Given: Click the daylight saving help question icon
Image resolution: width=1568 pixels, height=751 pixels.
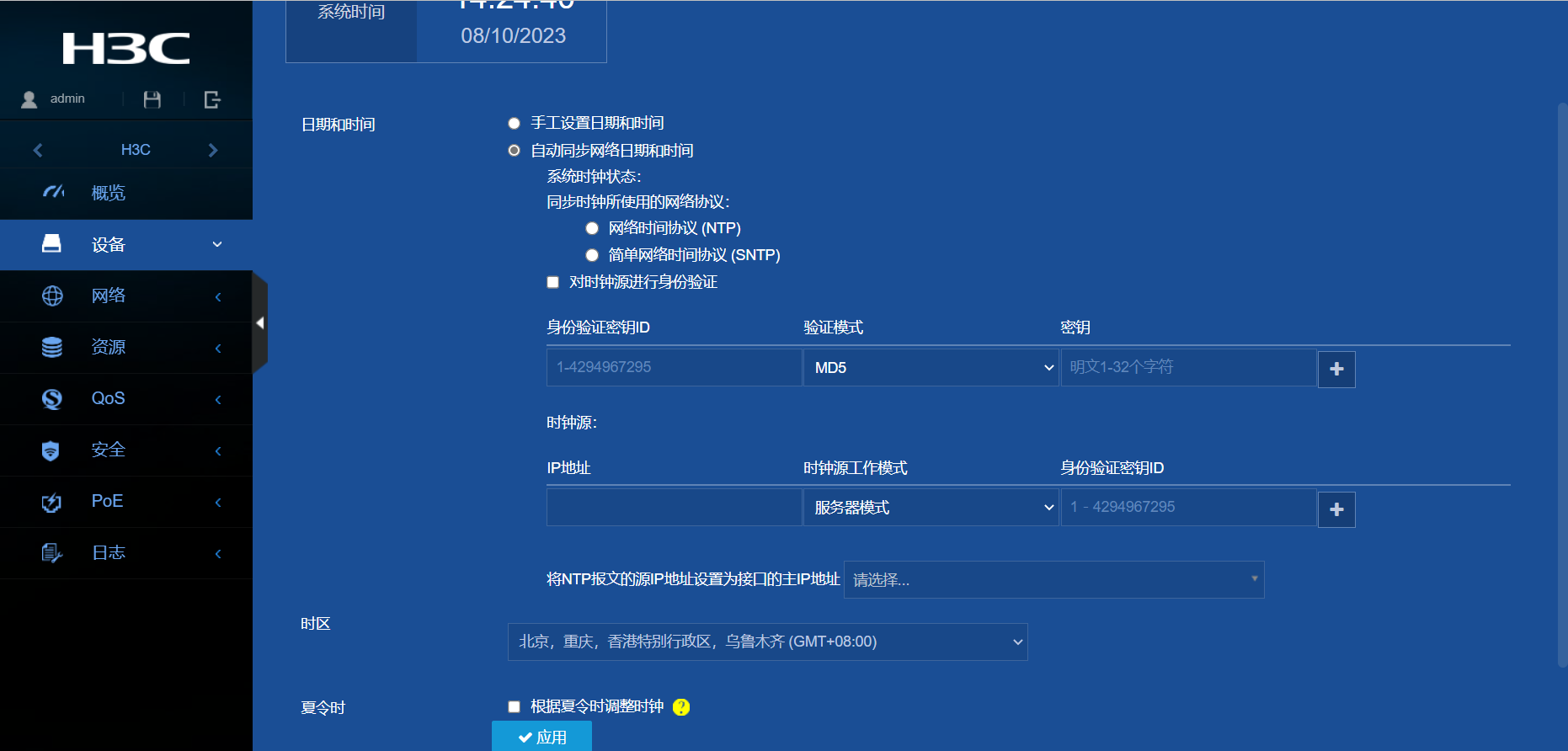Looking at the screenshot, I should tap(681, 707).
